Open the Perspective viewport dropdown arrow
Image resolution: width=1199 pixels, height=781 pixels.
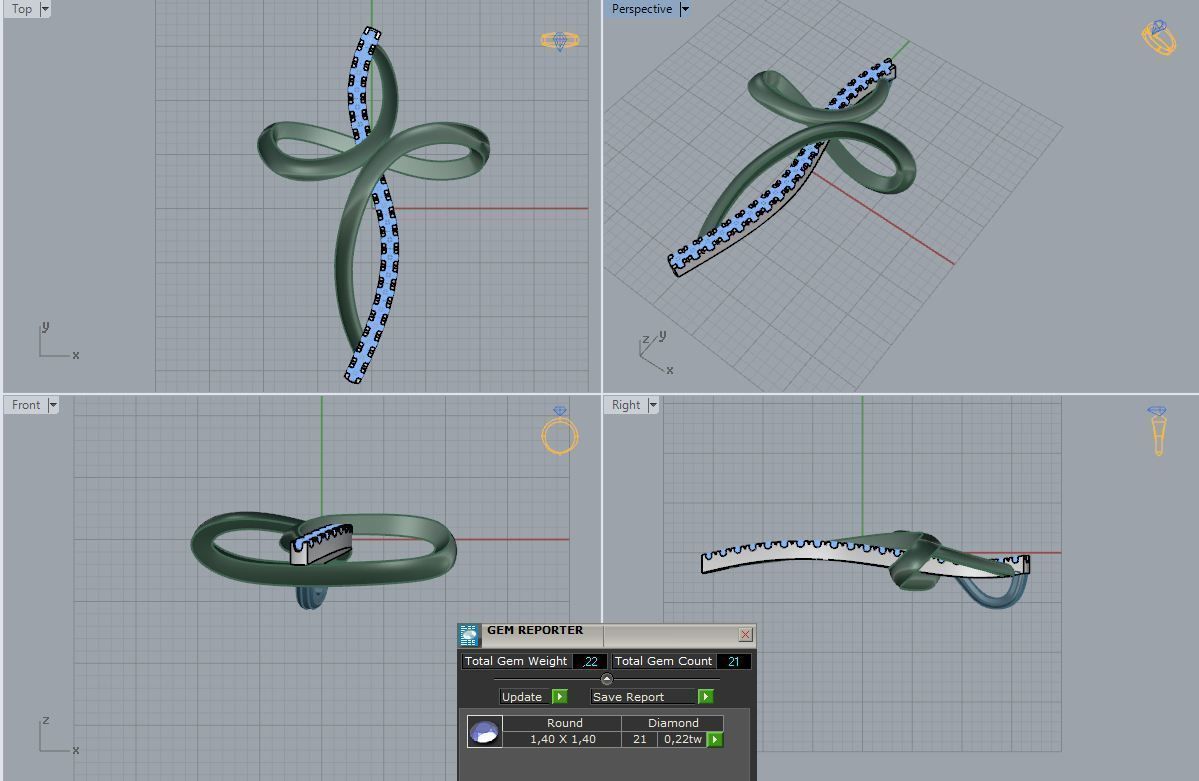tap(684, 9)
